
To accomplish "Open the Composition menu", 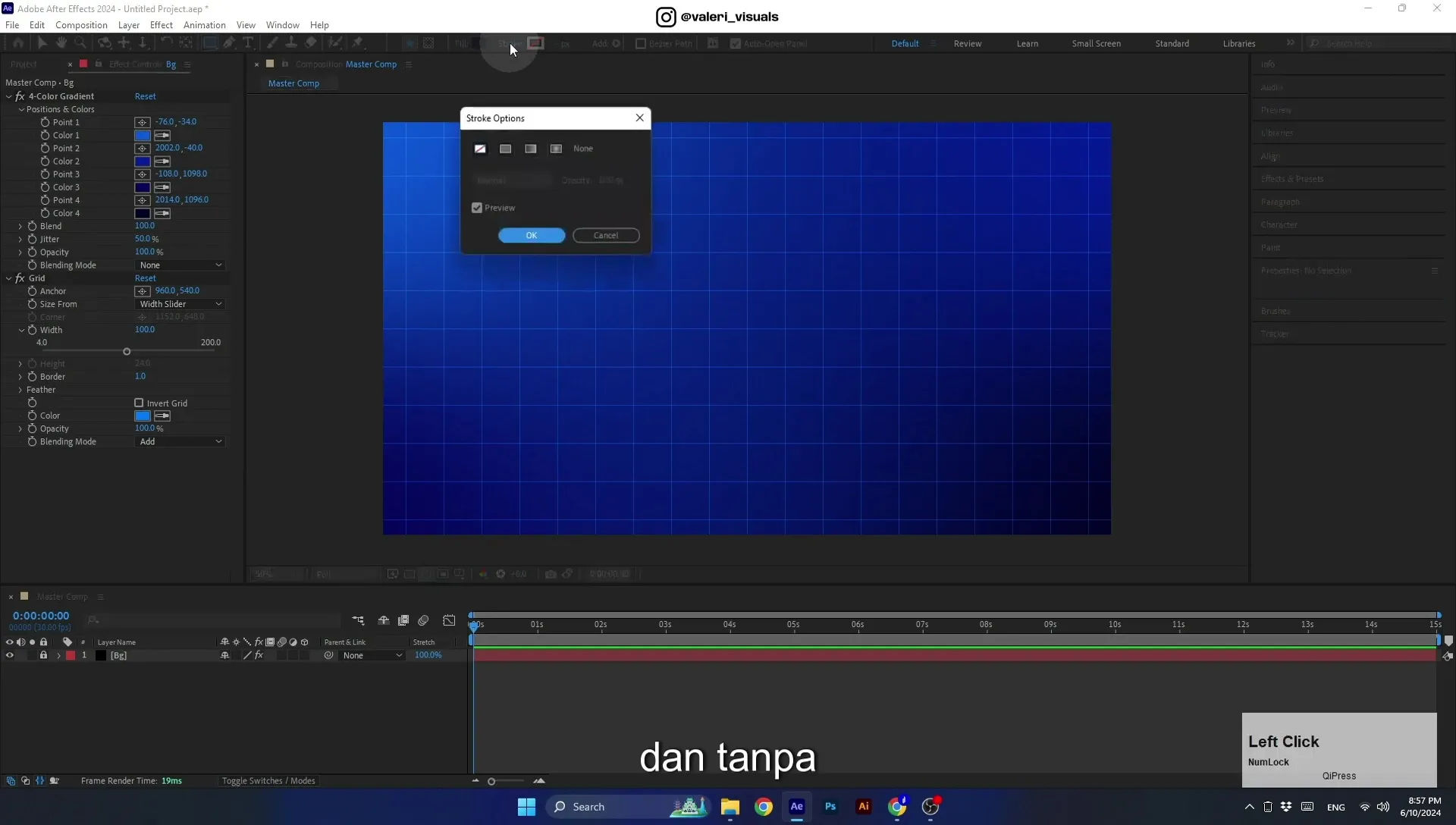I will click(81, 25).
